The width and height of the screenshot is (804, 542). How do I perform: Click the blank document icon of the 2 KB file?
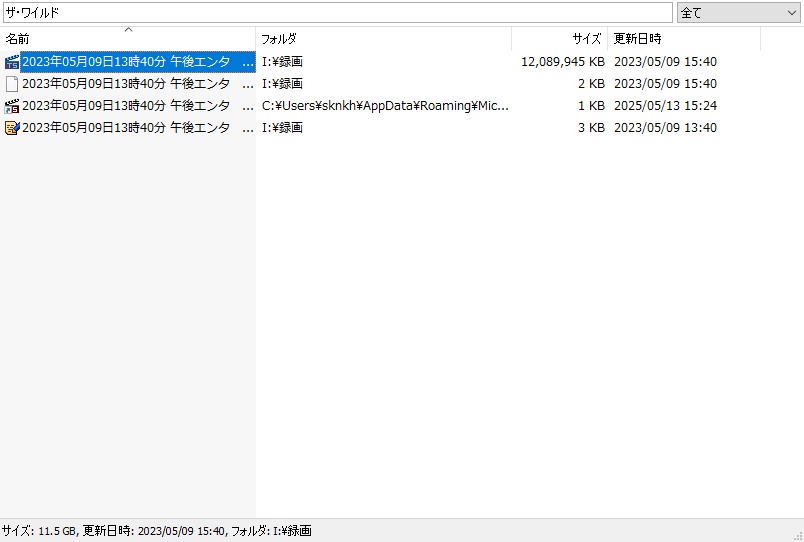pyautogui.click(x=11, y=84)
